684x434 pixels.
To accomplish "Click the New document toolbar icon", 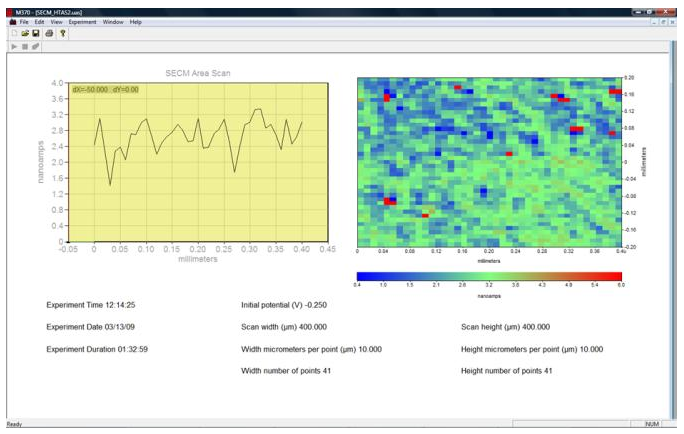I will [13, 33].
